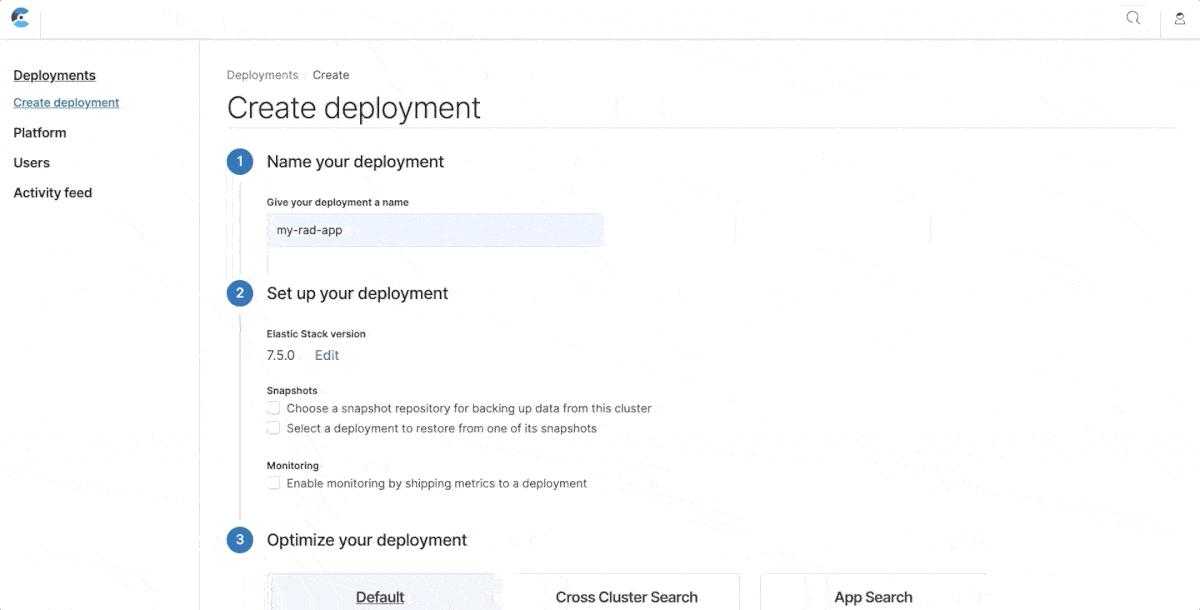Choose the Default deployment template
1200x610 pixels.
pyautogui.click(x=380, y=591)
